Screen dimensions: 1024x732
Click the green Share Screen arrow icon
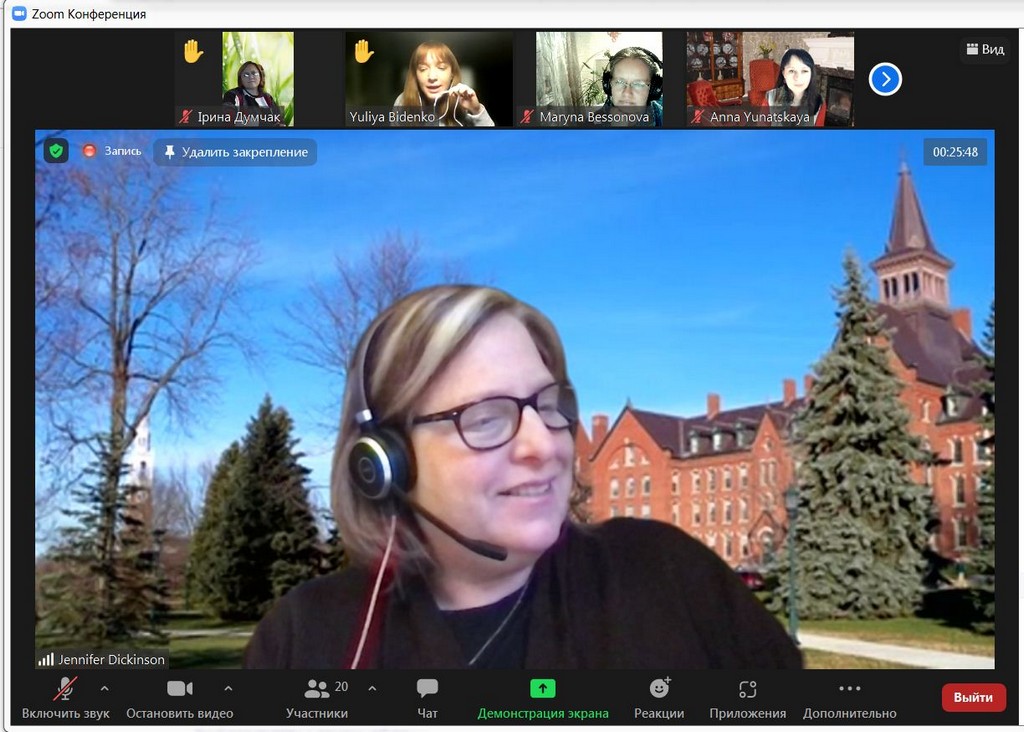542,688
